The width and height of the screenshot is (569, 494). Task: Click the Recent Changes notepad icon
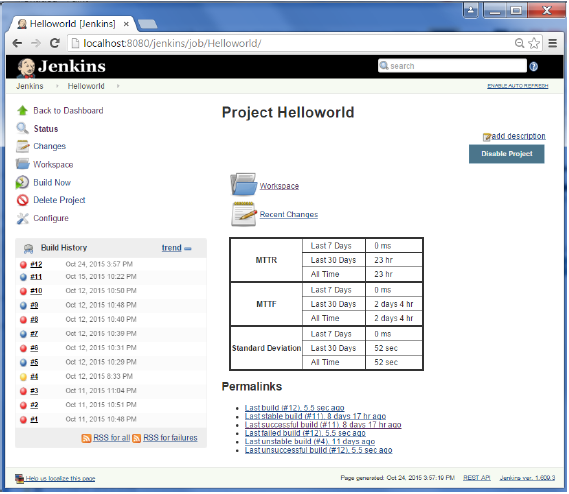click(243, 215)
